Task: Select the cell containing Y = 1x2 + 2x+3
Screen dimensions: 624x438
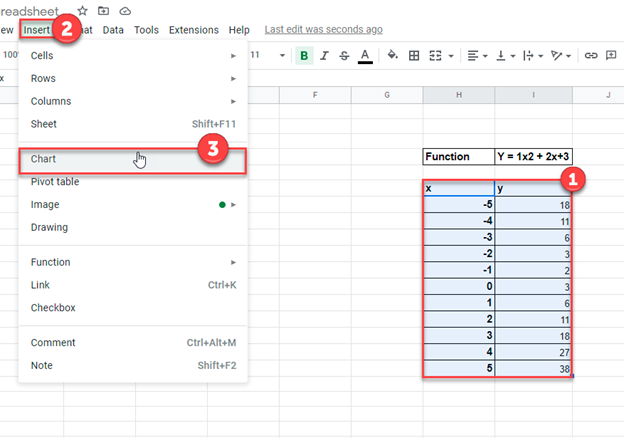Action: pos(533,157)
